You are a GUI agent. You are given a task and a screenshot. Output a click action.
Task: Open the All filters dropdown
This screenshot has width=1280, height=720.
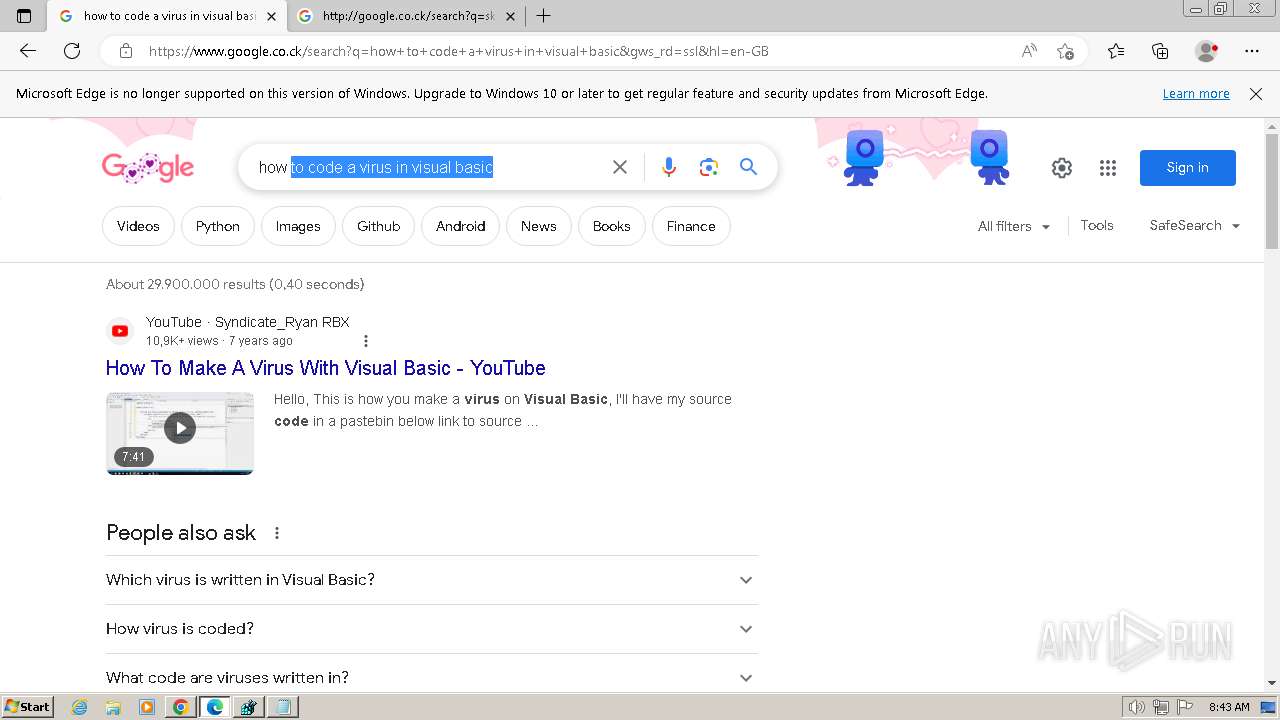pyautogui.click(x=1014, y=226)
